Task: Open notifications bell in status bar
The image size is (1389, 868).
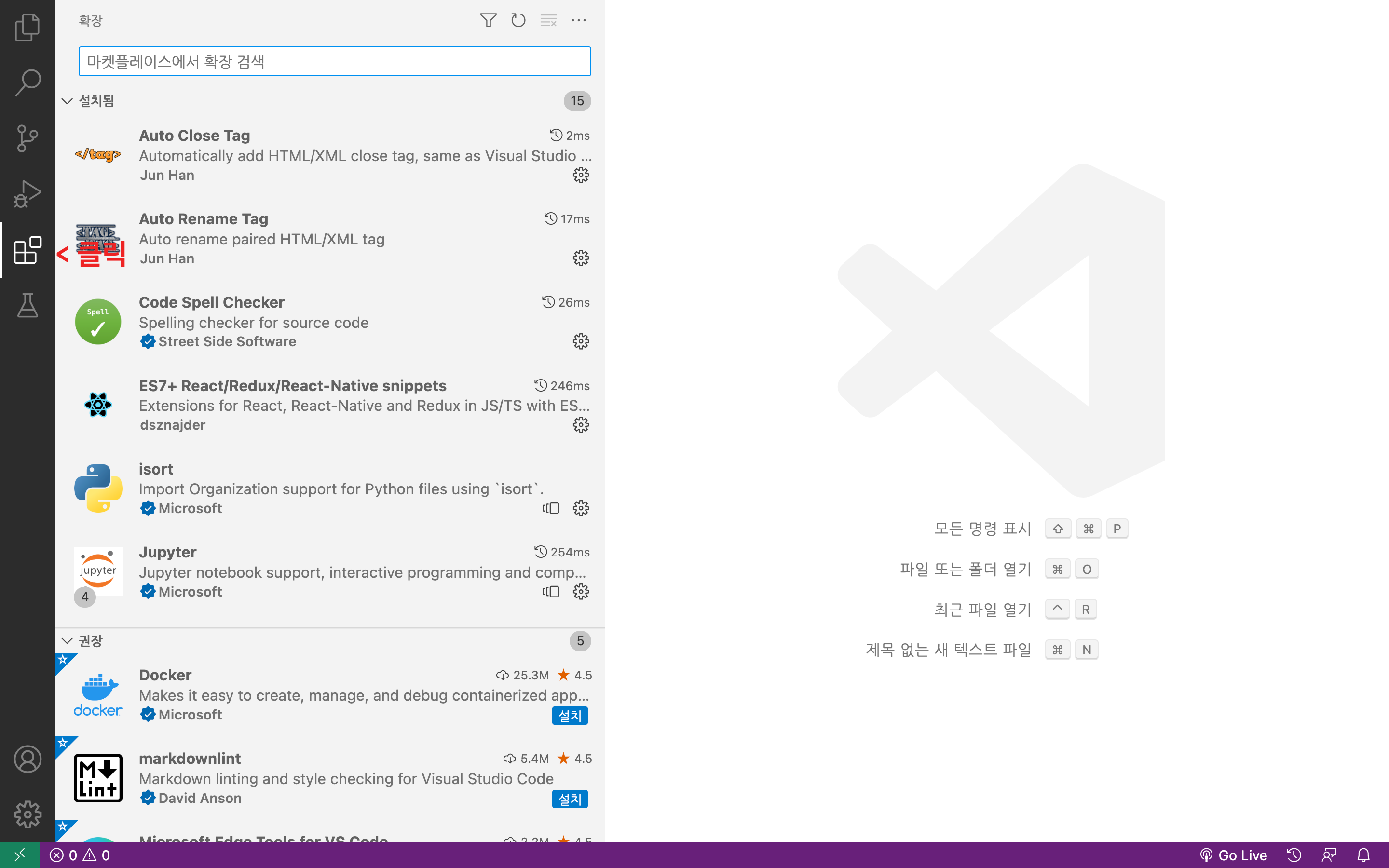Action: (1363, 855)
